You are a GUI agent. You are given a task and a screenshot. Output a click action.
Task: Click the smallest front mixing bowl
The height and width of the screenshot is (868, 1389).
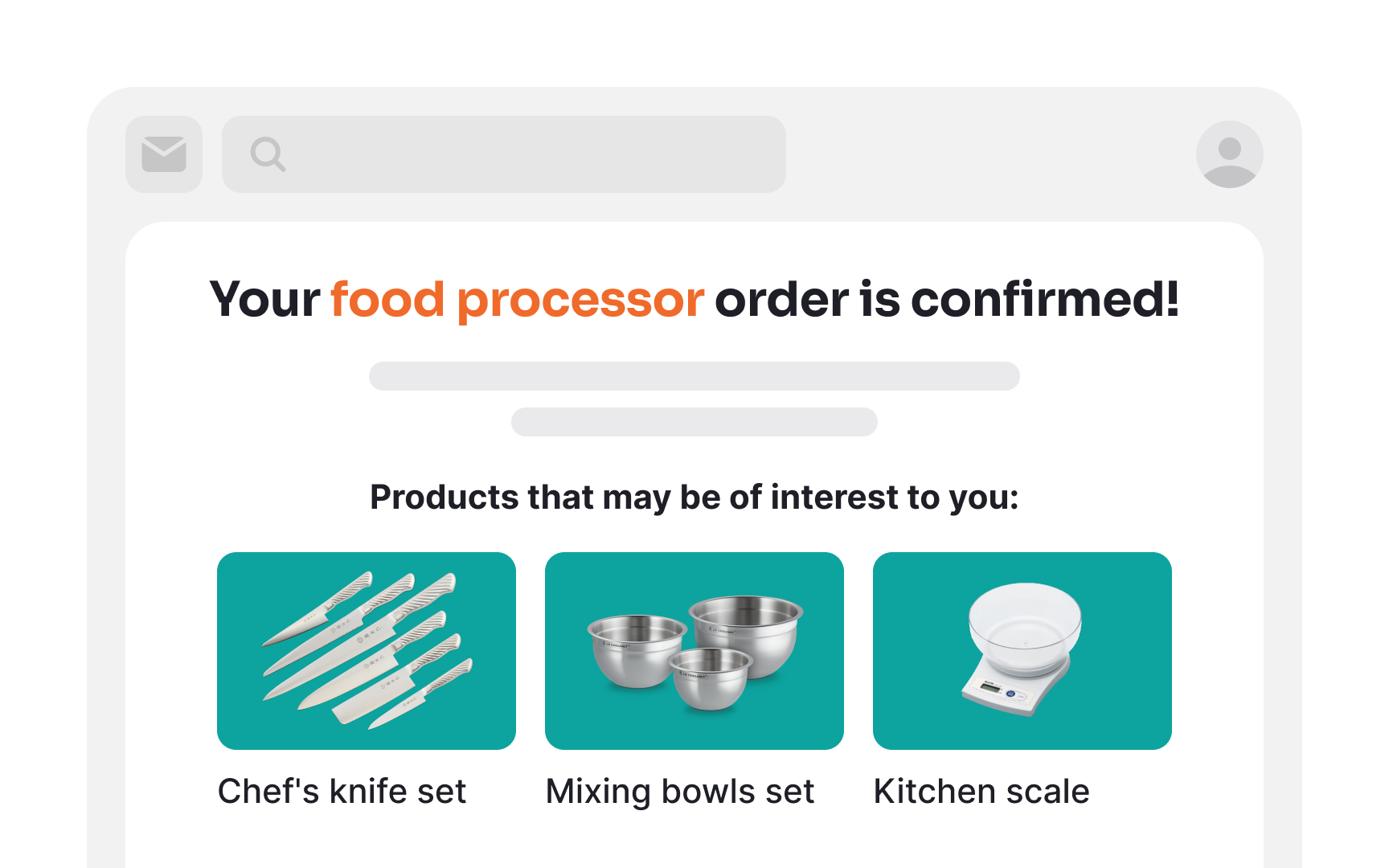tap(711, 679)
